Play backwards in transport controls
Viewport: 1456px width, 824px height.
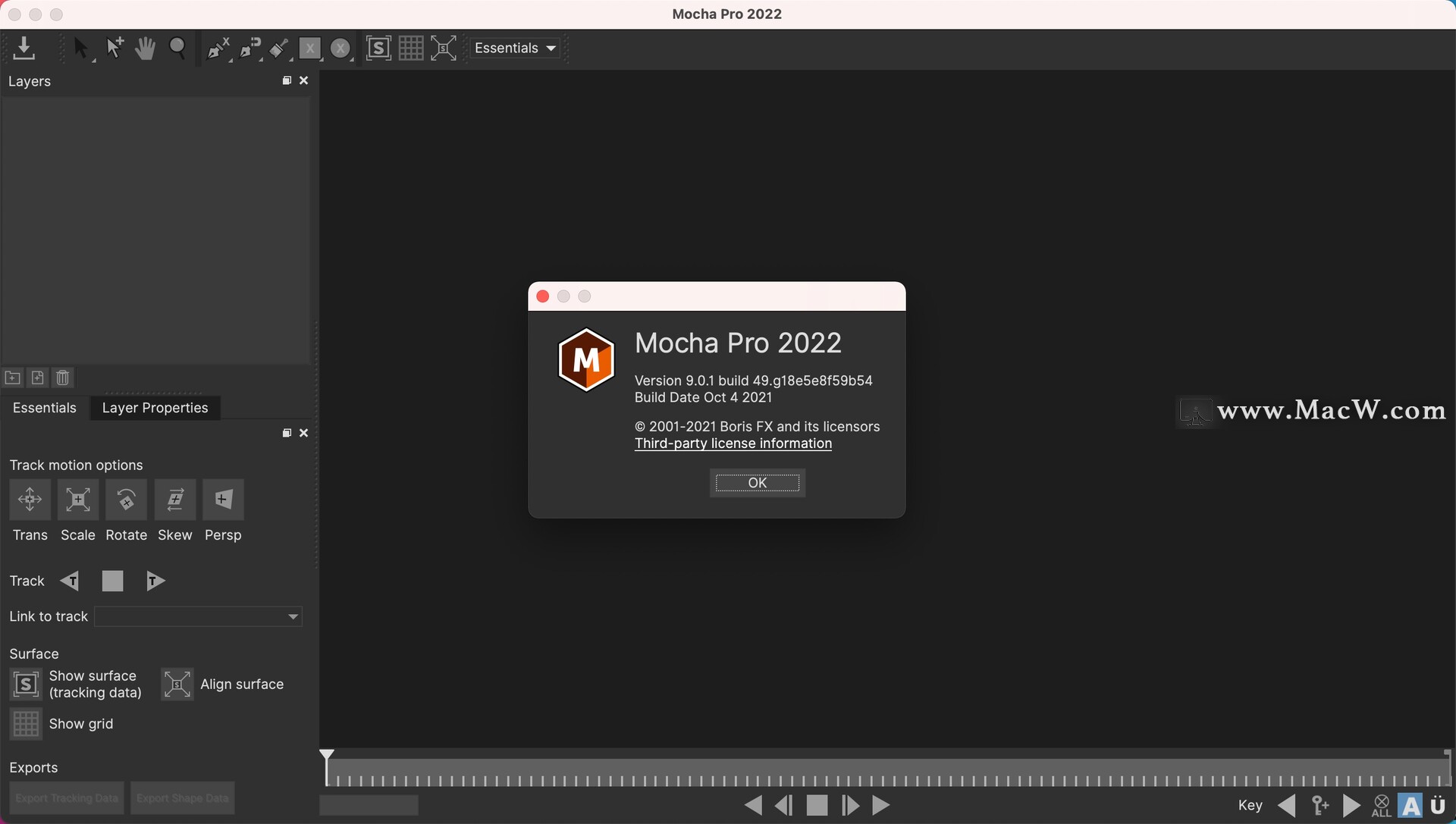[x=753, y=805]
